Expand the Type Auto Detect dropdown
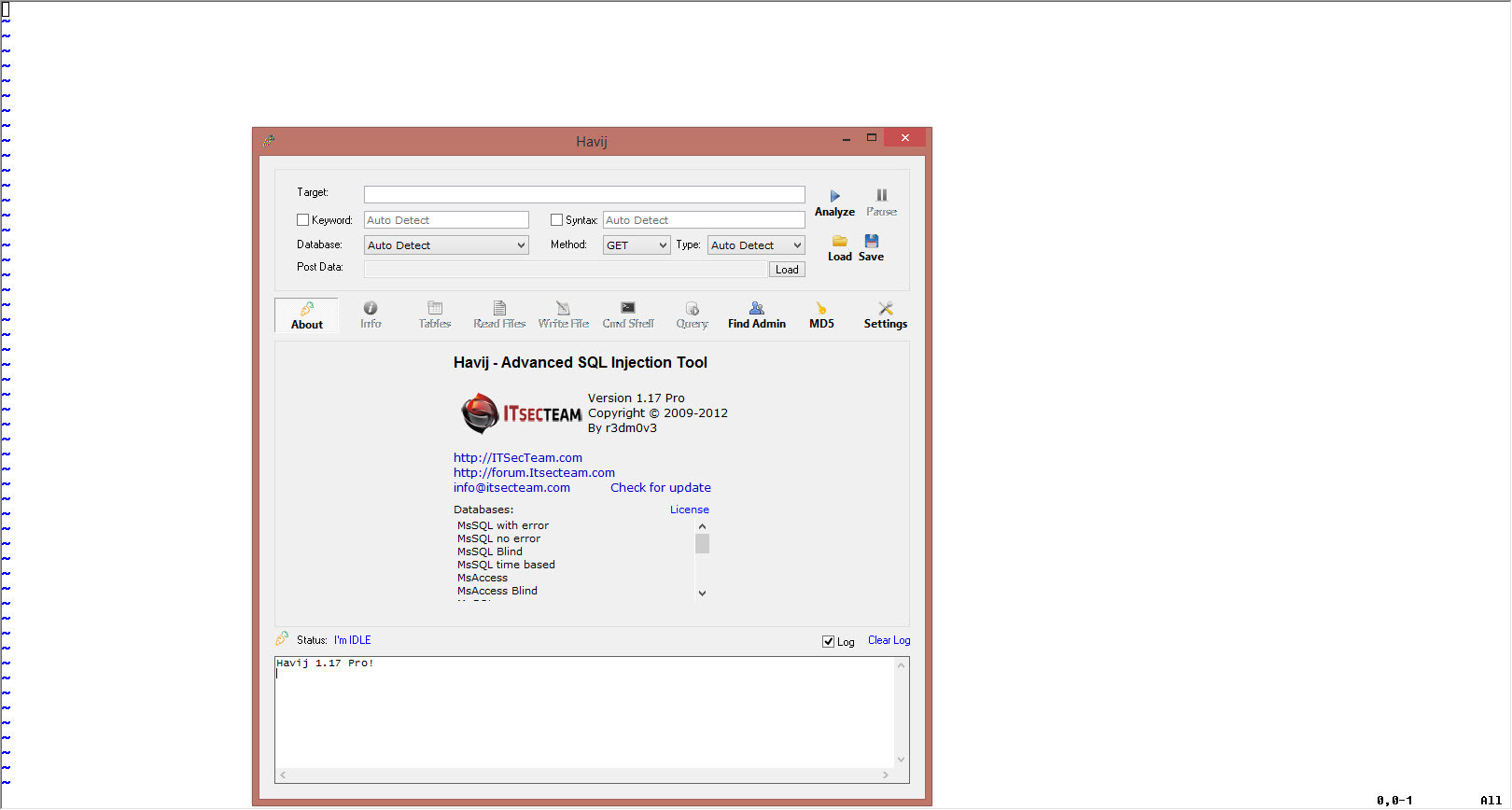Screen dimensions: 1512x810 point(756,245)
